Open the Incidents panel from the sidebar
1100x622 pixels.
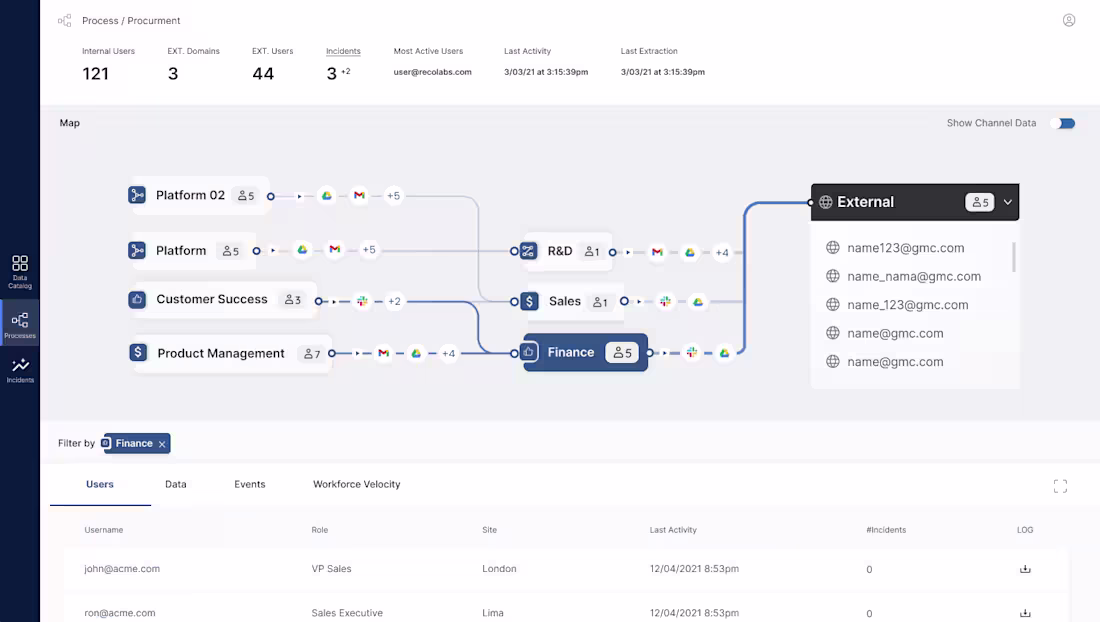click(x=20, y=372)
